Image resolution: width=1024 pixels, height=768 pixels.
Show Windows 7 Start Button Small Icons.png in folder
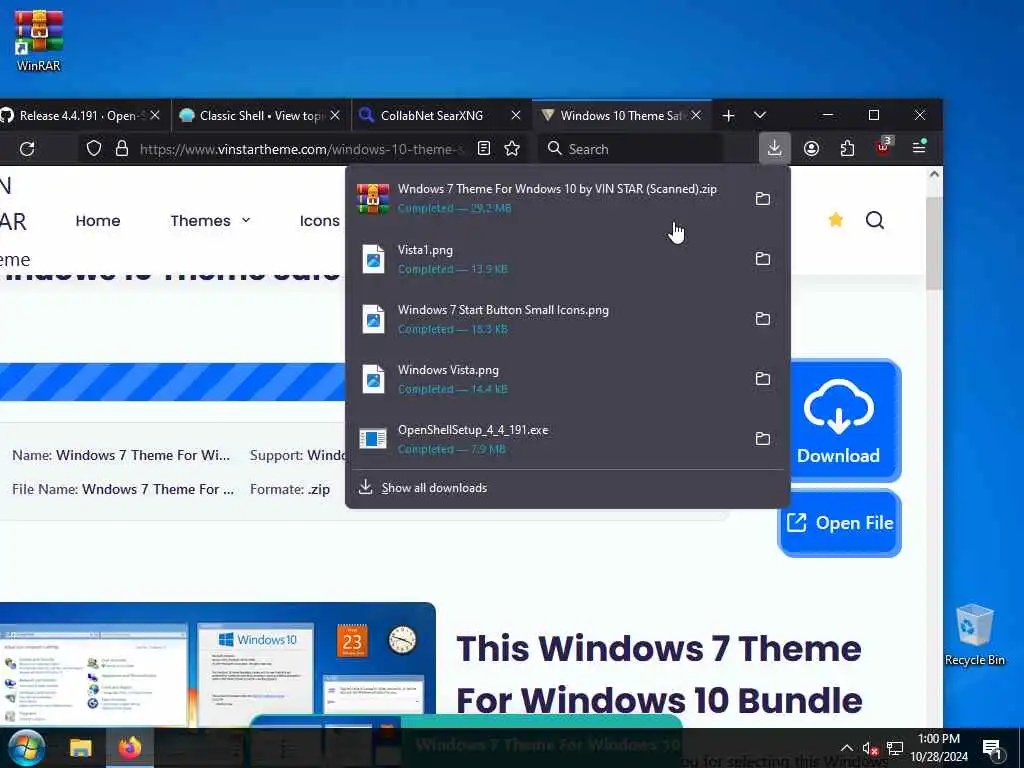pyautogui.click(x=762, y=319)
